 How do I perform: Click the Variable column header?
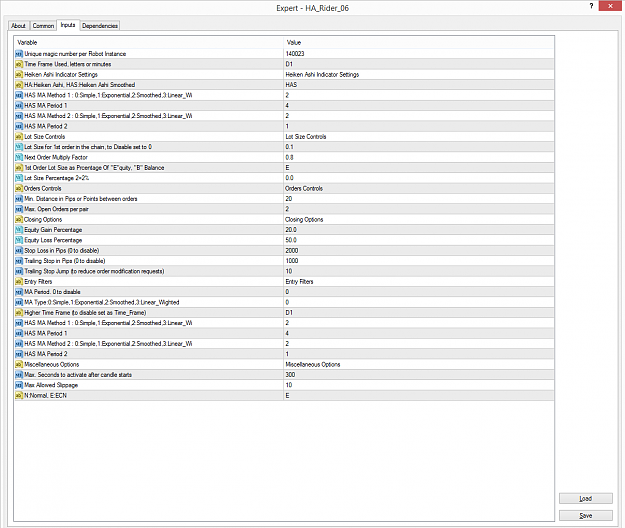pyautogui.click(x=148, y=42)
